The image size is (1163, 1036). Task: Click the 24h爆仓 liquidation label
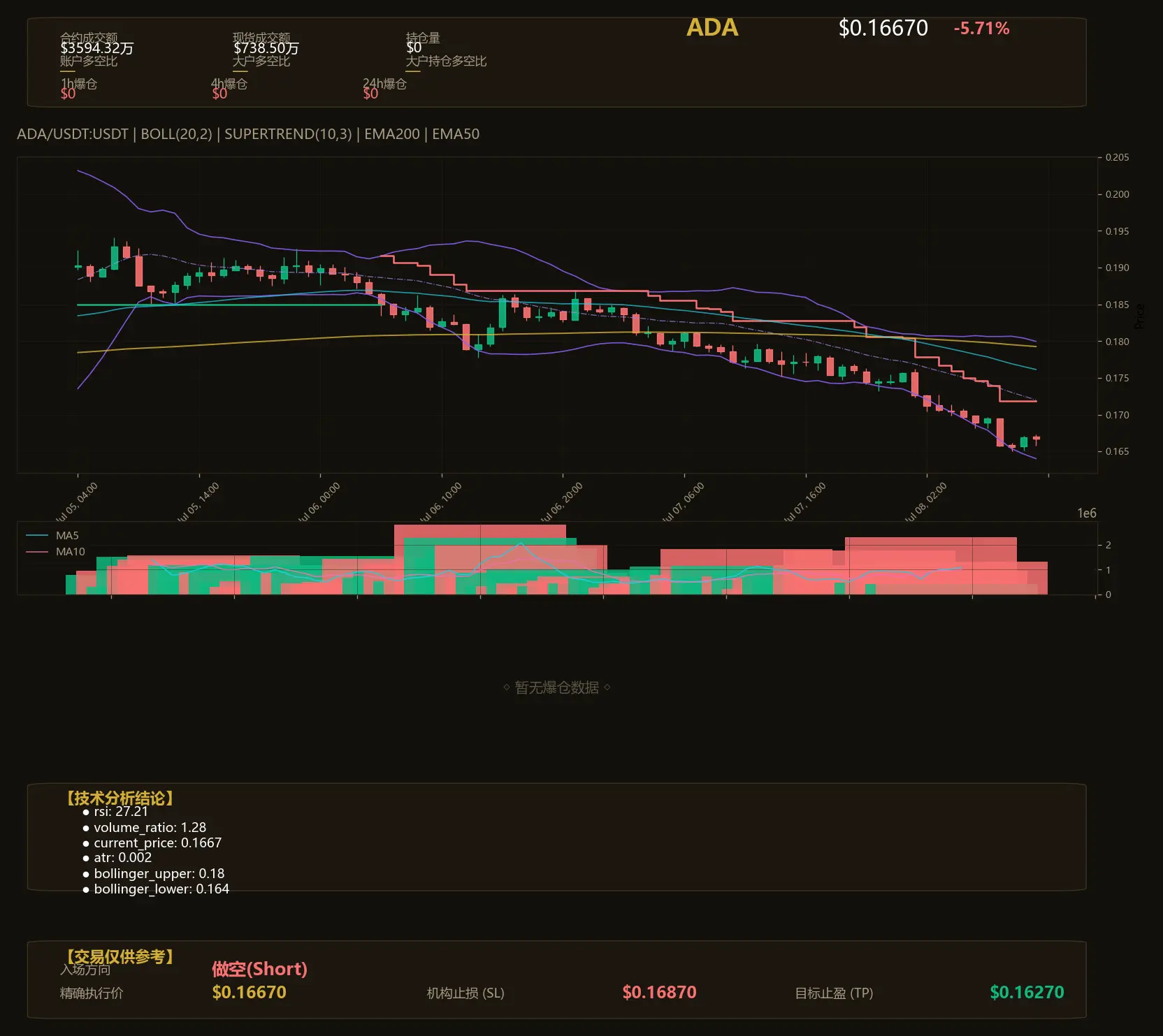click(x=384, y=84)
